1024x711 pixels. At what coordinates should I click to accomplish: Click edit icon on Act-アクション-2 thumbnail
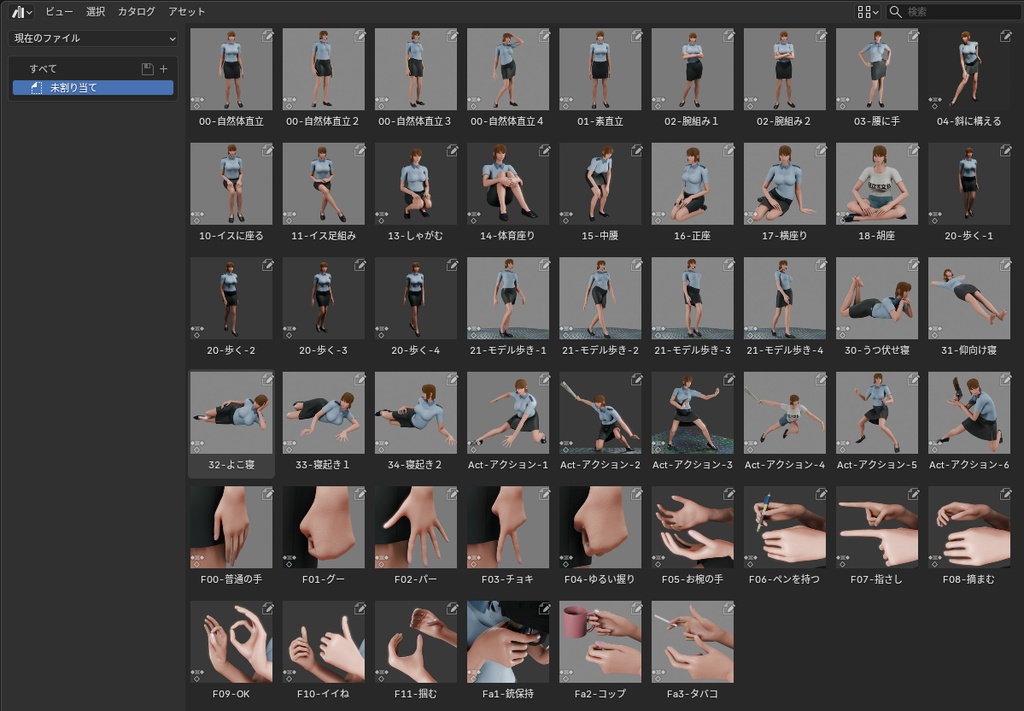pyautogui.click(x=636, y=379)
